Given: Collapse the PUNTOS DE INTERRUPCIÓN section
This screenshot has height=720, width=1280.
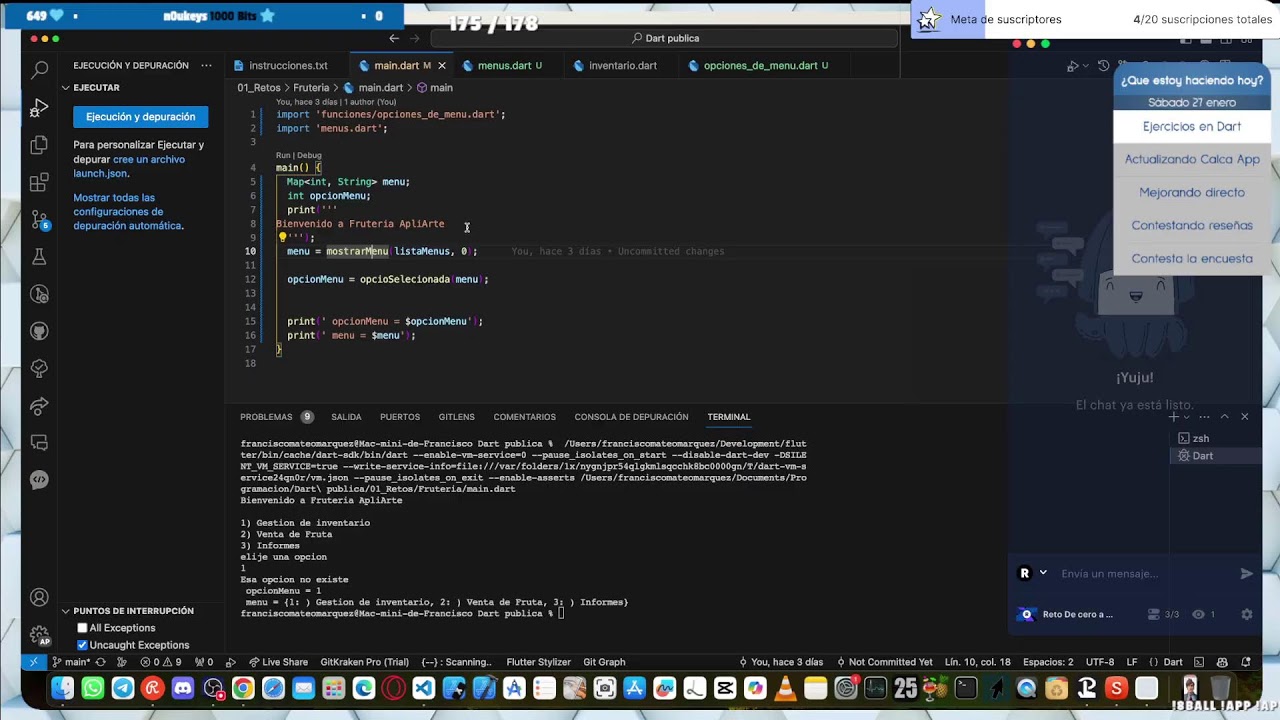Looking at the screenshot, I should (x=66, y=611).
